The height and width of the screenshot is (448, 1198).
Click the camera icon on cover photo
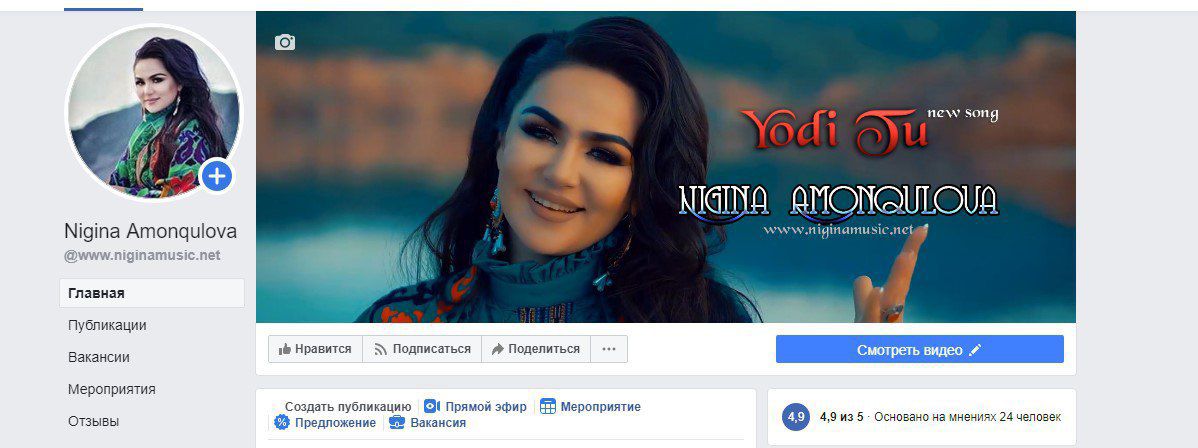click(285, 42)
